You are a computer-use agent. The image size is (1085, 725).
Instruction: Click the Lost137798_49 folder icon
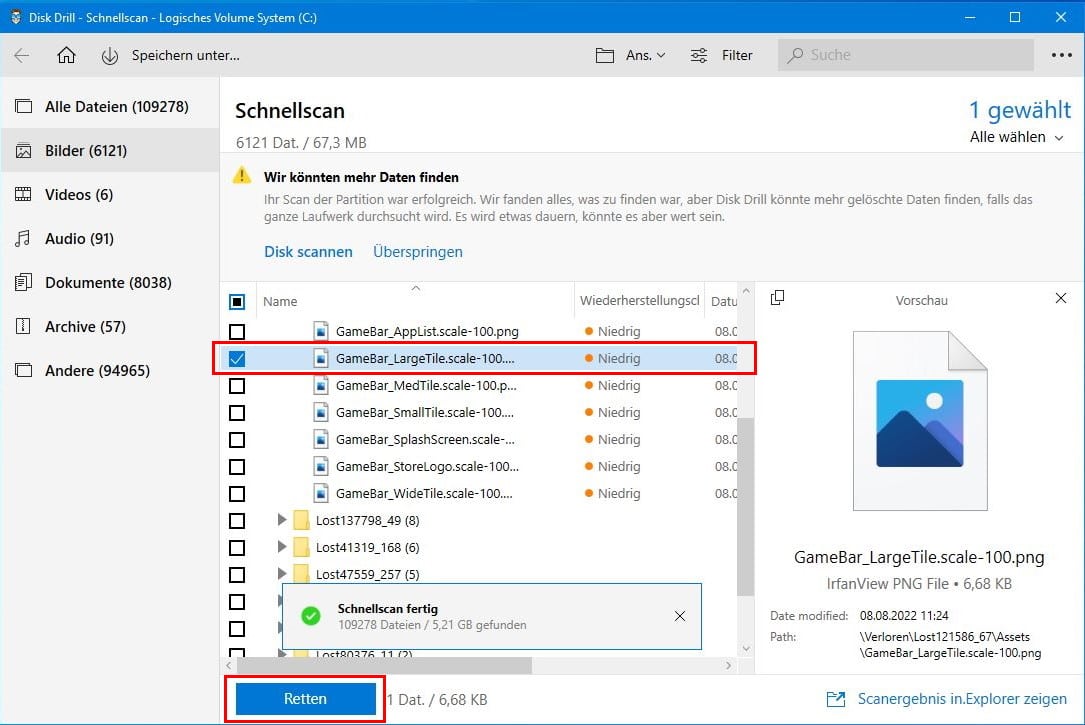tap(301, 520)
